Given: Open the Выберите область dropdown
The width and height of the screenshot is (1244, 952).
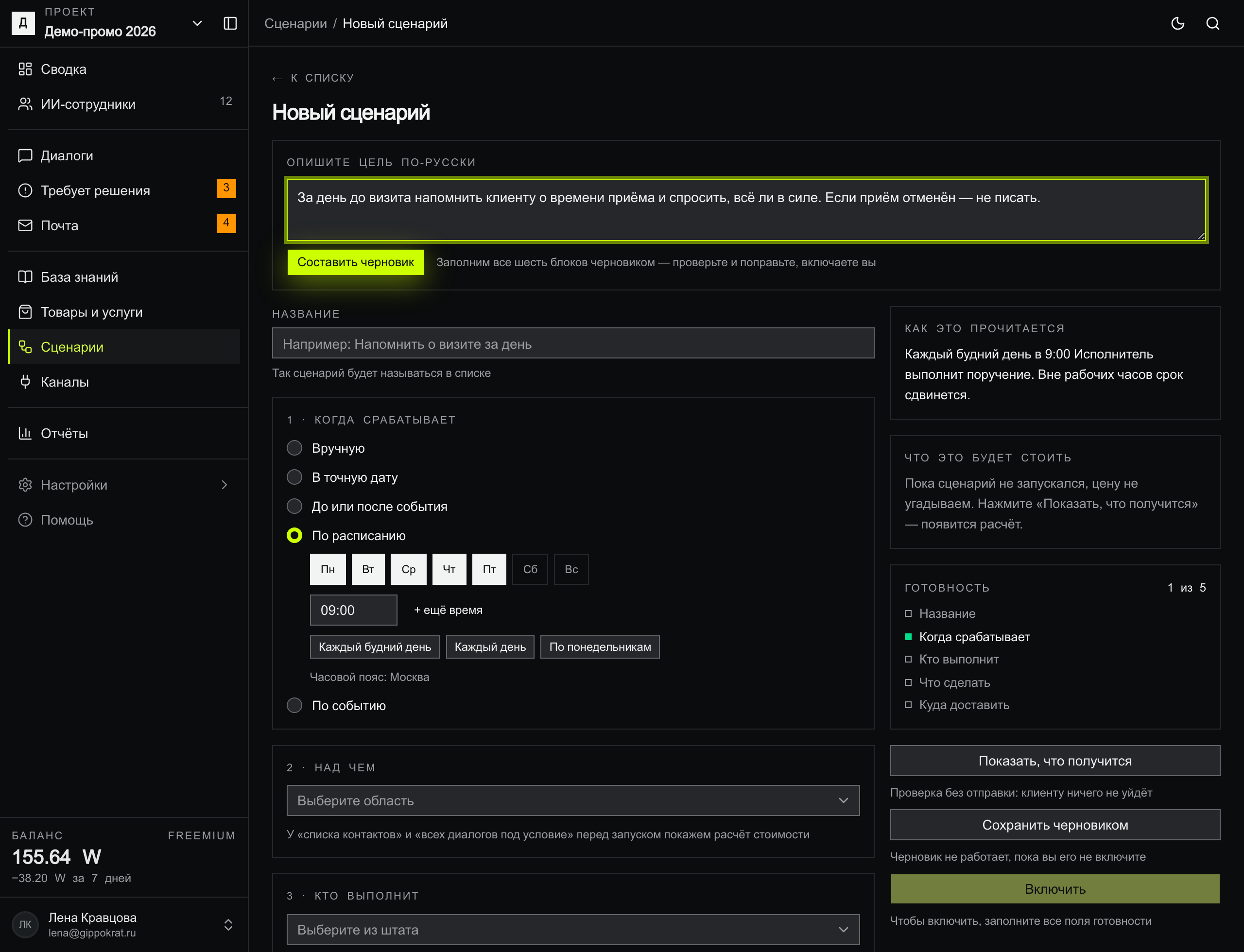Looking at the screenshot, I should pyautogui.click(x=573, y=800).
